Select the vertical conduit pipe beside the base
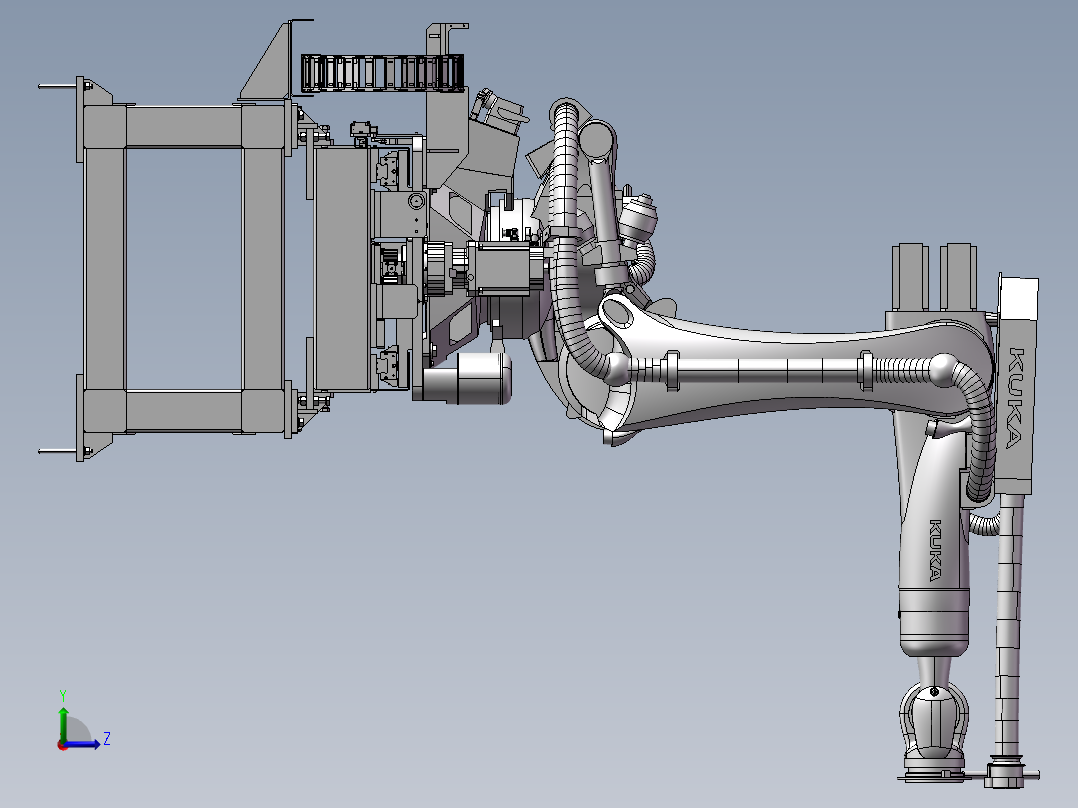Screen dimensions: 1078x808 pos(1009,626)
